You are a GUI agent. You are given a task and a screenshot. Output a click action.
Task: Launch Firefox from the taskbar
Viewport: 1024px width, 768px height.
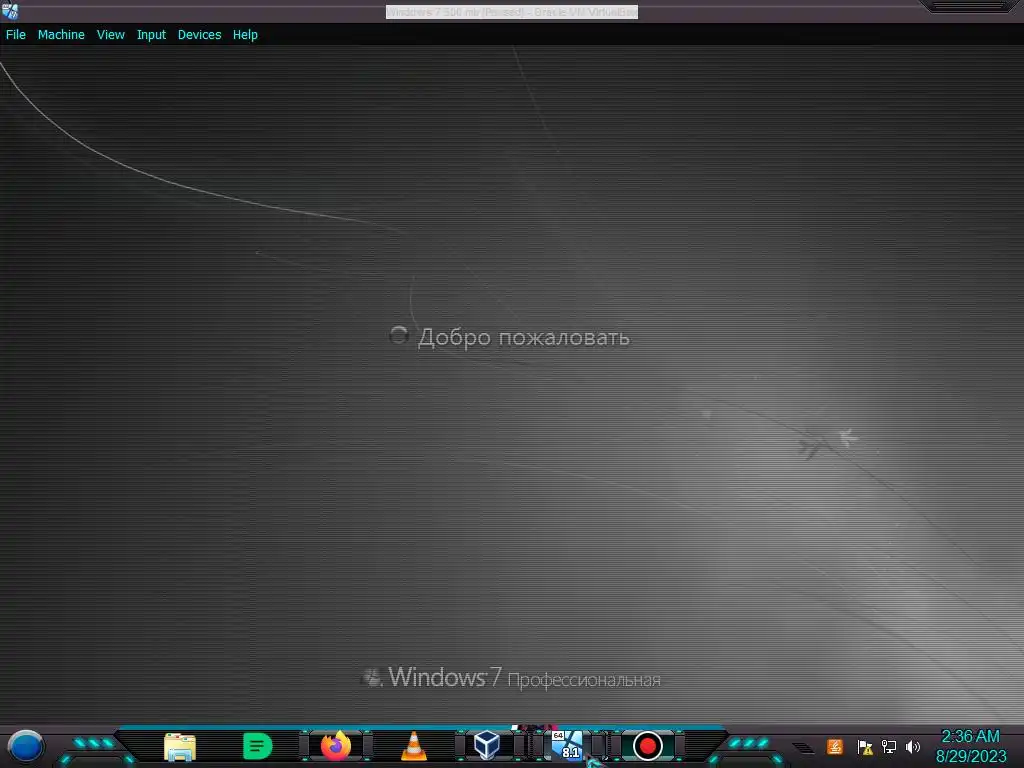[x=336, y=746]
